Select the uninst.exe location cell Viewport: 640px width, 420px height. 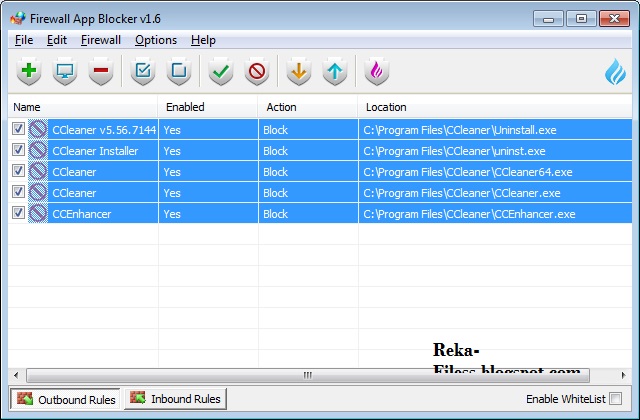click(495, 151)
